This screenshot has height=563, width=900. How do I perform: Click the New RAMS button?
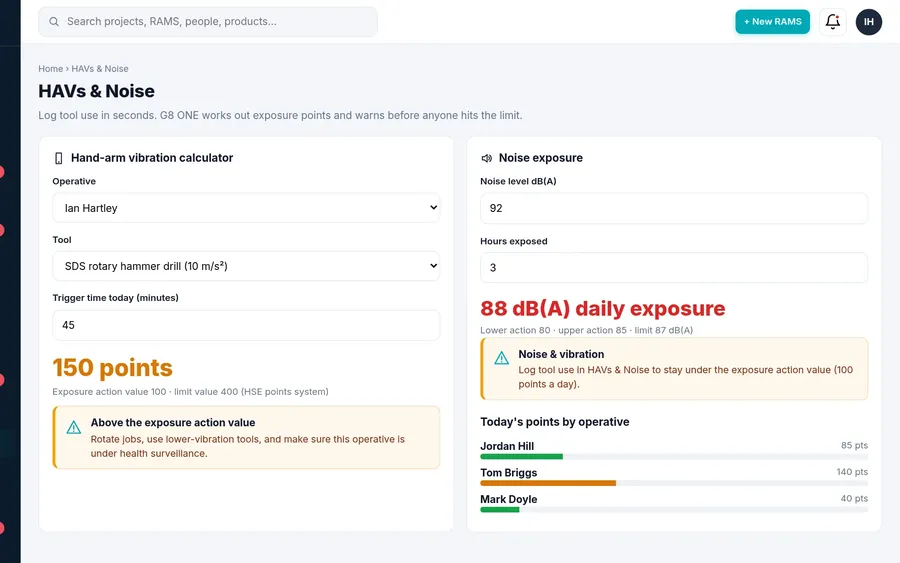click(x=773, y=22)
